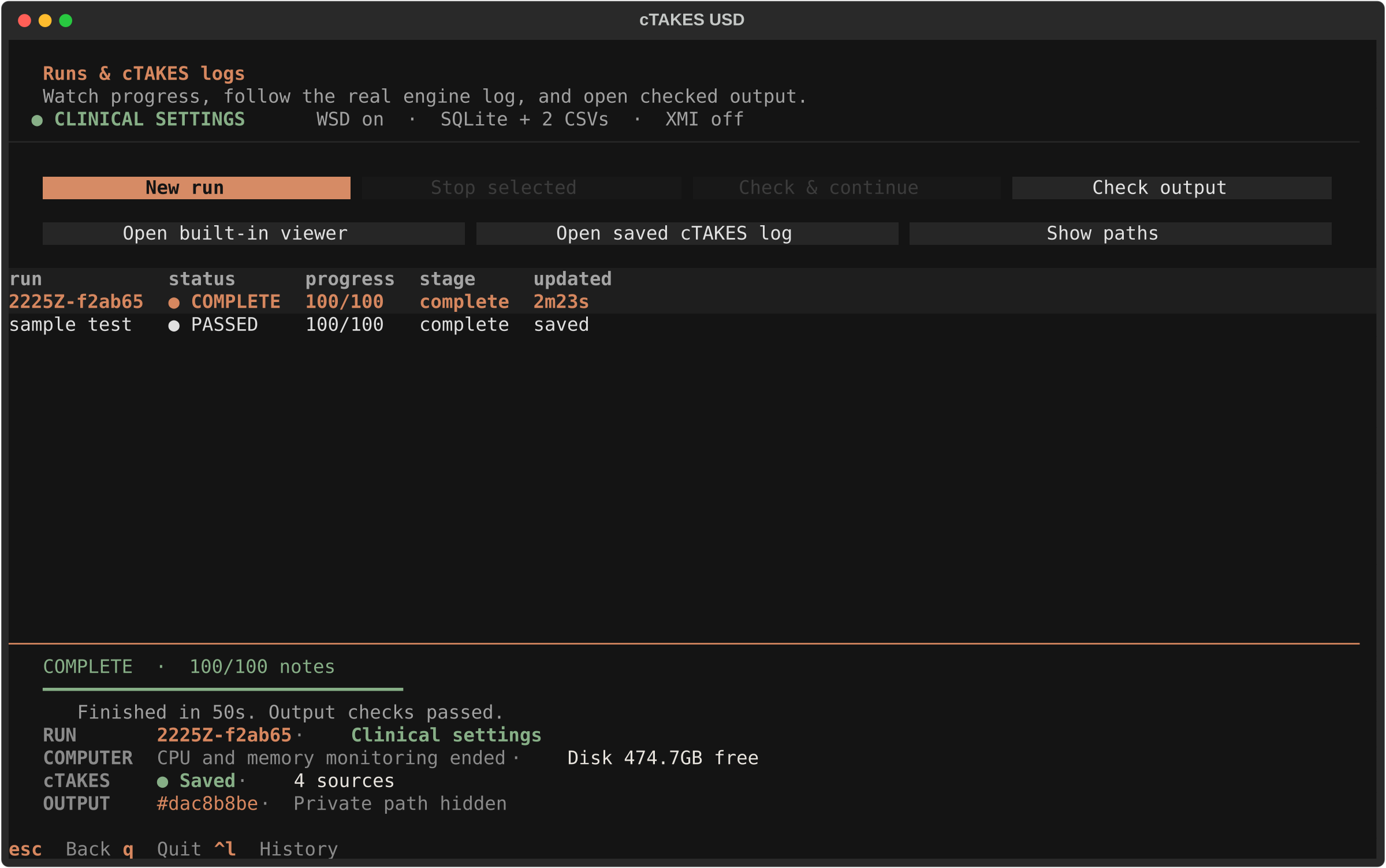This screenshot has width=1386, height=868.
Task: Open saved cTAKES log
Action: 687,233
